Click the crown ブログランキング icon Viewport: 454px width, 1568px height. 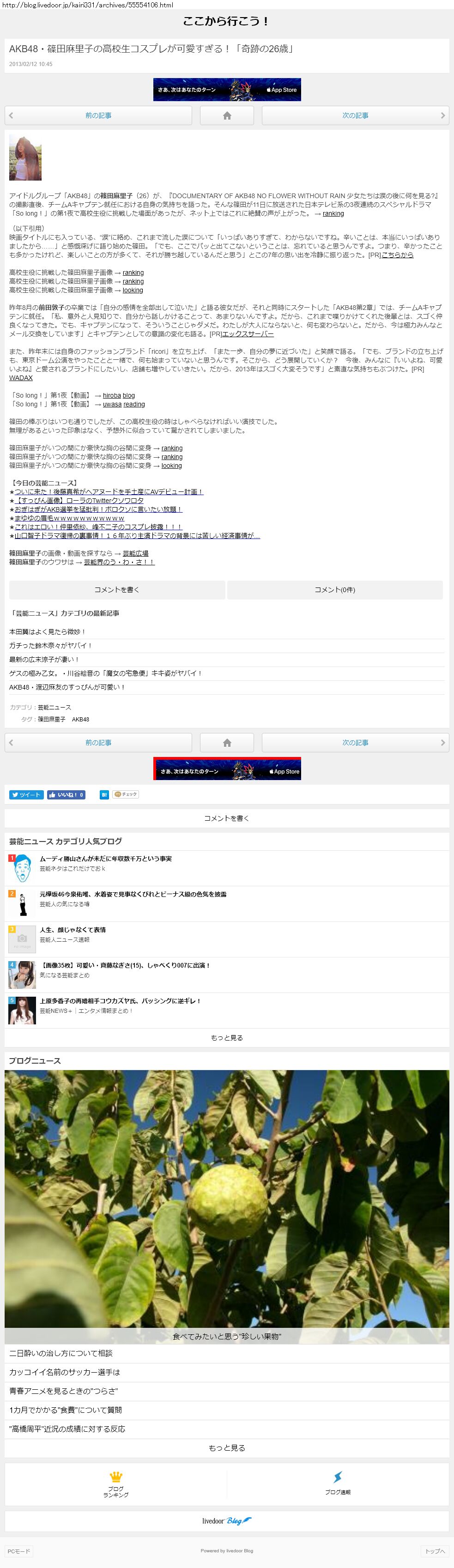coord(115,1477)
